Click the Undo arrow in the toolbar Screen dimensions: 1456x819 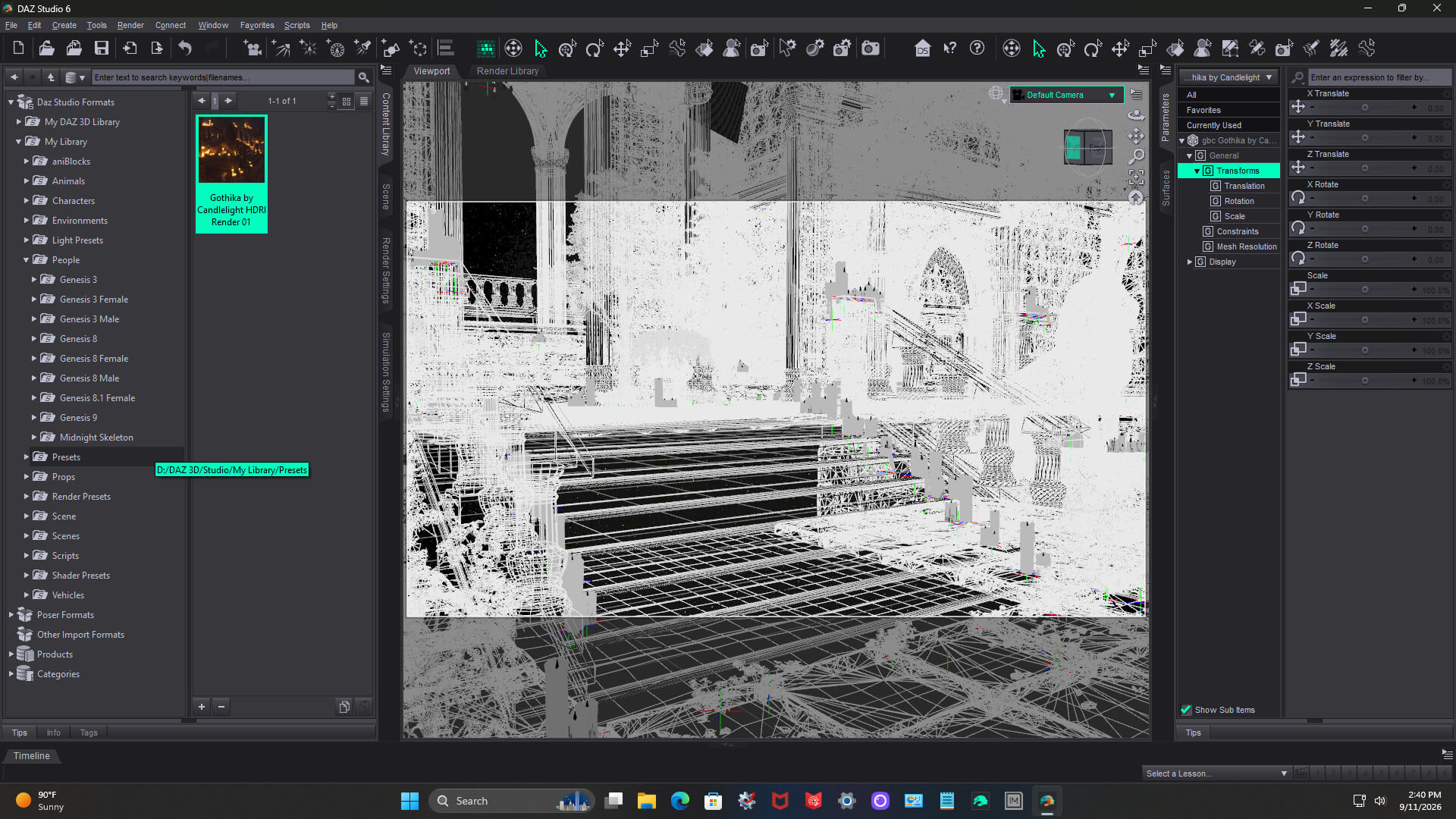click(x=185, y=49)
